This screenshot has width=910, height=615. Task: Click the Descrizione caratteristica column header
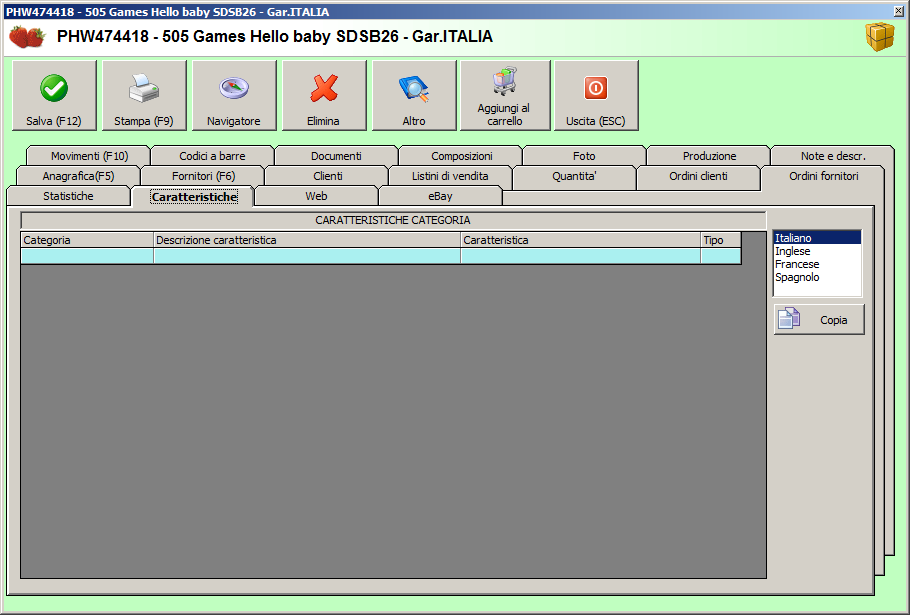pos(307,240)
